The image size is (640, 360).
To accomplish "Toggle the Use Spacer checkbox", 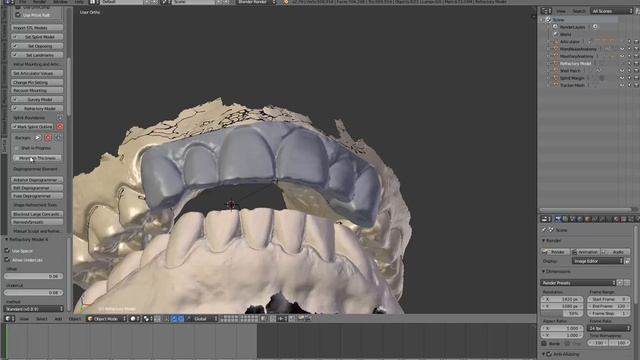I will coord(7,251).
